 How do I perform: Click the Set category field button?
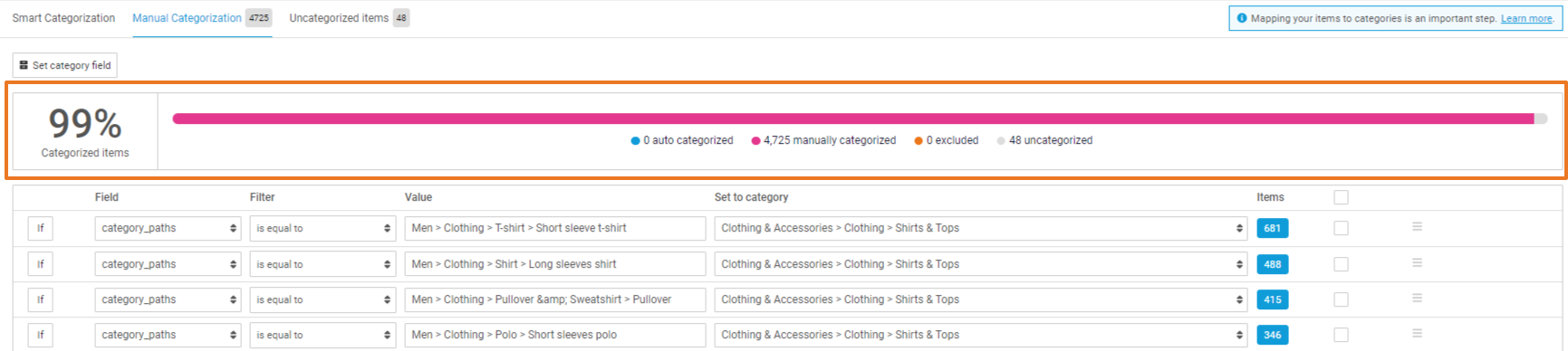64,65
